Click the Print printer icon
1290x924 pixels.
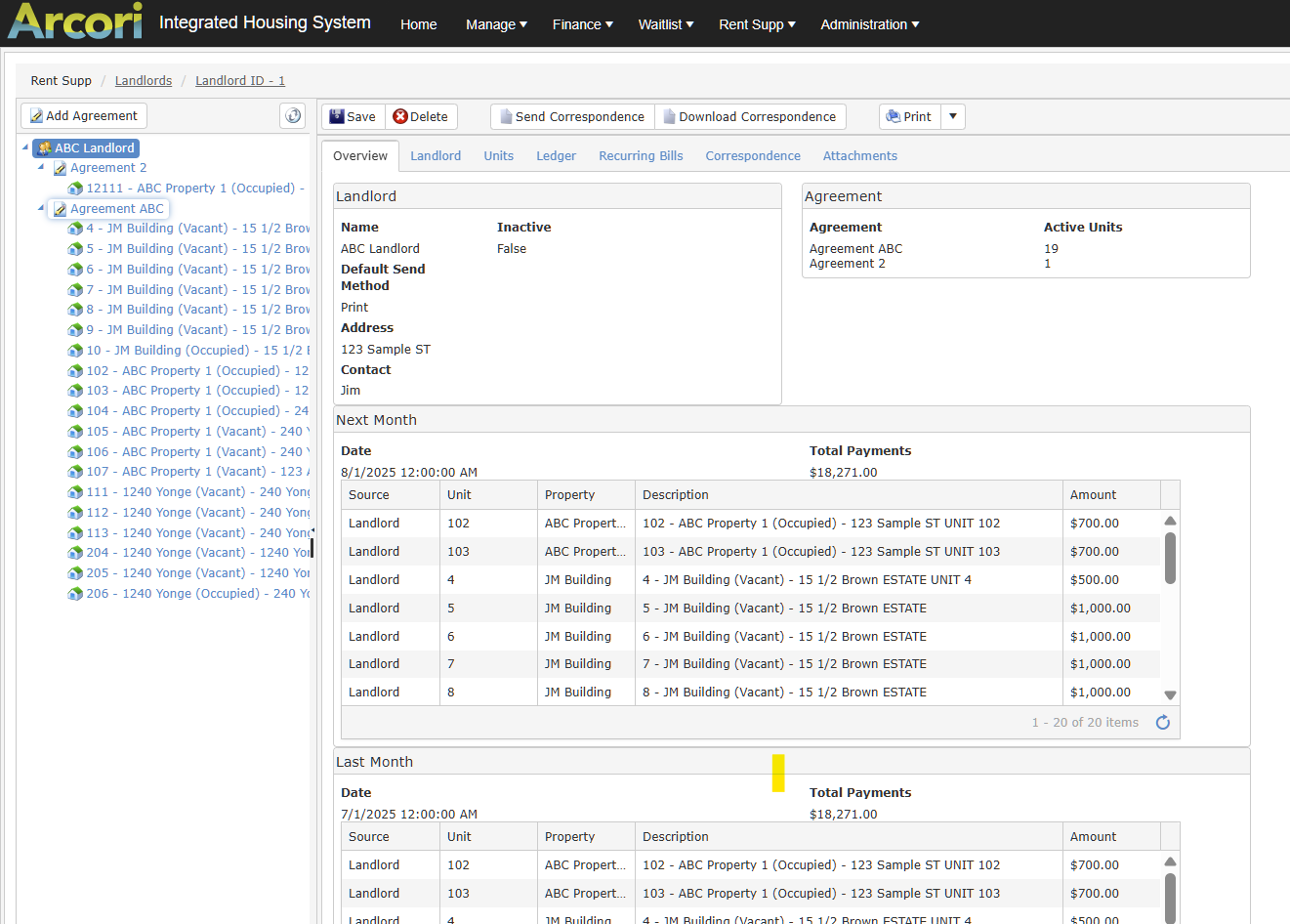coord(893,116)
